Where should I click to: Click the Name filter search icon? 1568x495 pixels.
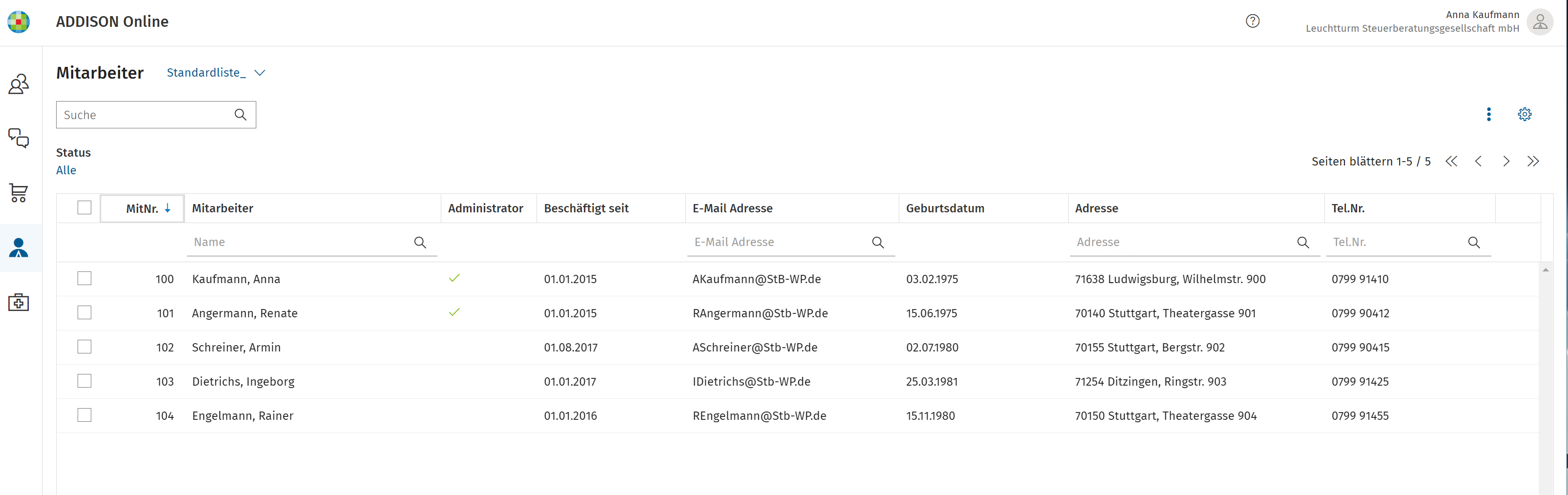[x=420, y=242]
